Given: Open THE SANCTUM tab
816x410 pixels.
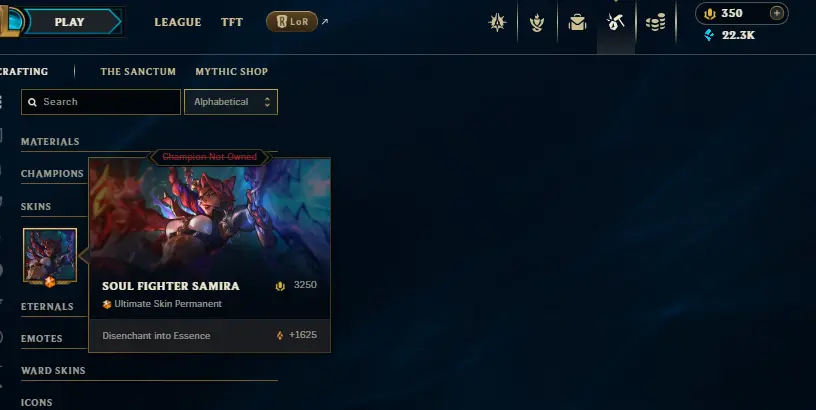Looking at the screenshot, I should pos(138,72).
